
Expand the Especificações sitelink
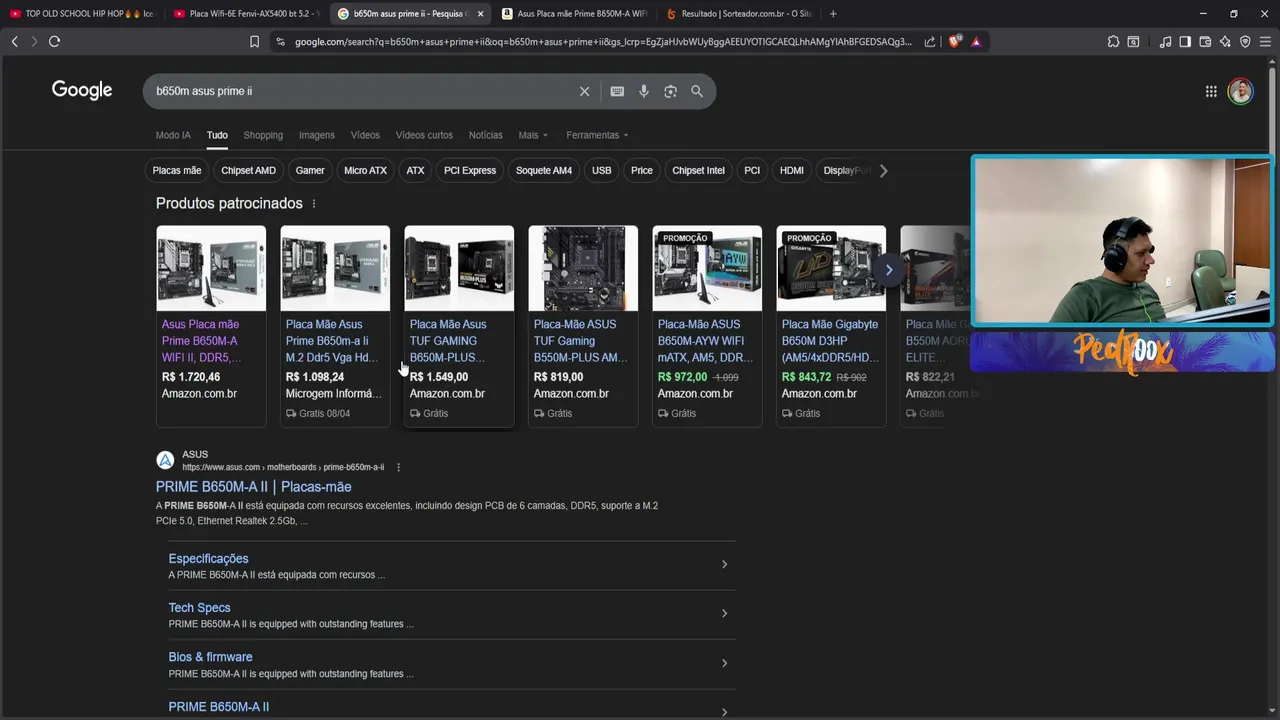(725, 564)
